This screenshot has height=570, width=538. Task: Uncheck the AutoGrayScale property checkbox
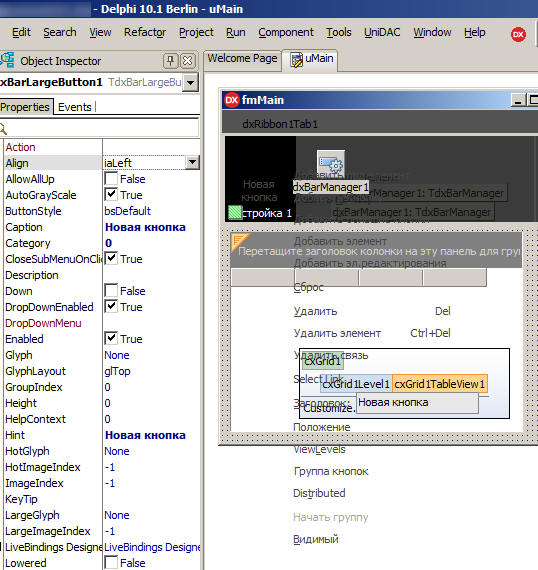pyautogui.click(x=111, y=194)
